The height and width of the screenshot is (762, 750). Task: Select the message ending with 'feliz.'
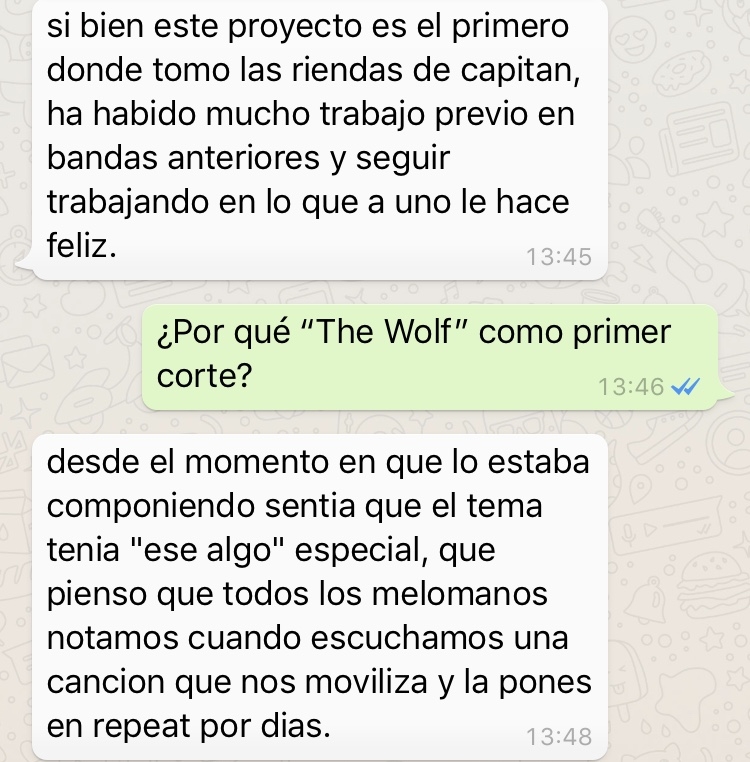[x=320, y=139]
